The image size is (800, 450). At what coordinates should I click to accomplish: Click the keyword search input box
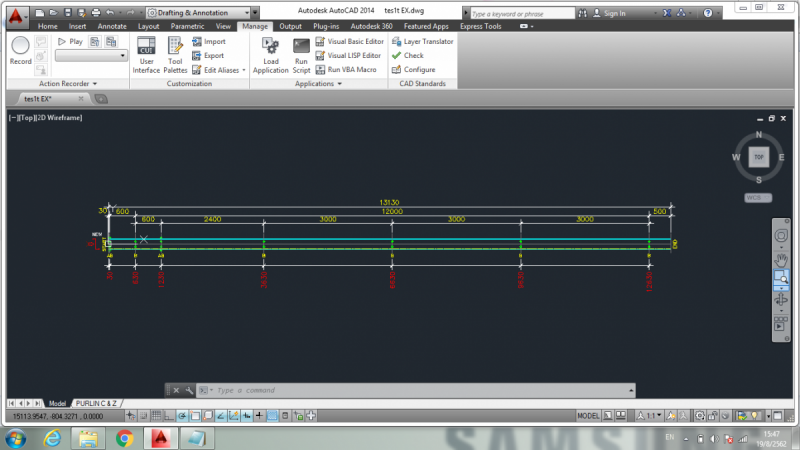[x=522, y=13]
